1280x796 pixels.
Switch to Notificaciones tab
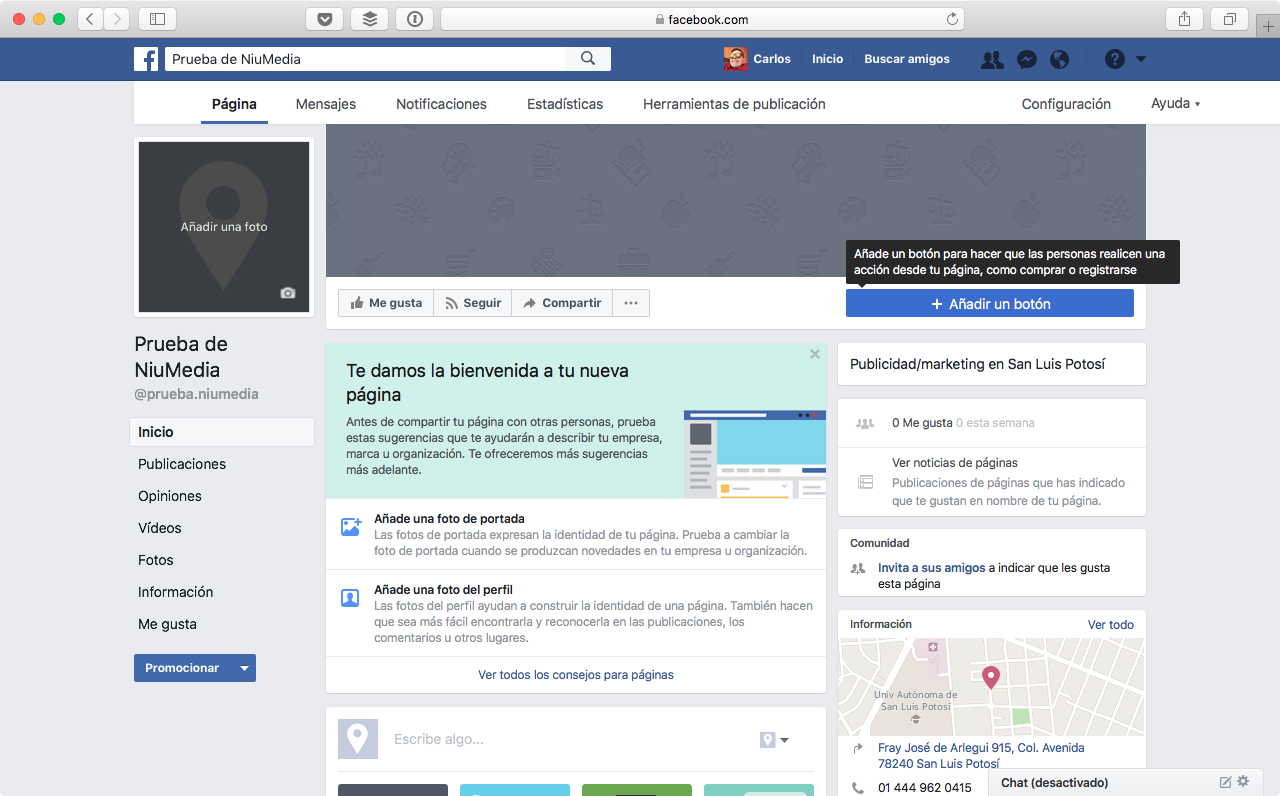pyautogui.click(x=441, y=104)
